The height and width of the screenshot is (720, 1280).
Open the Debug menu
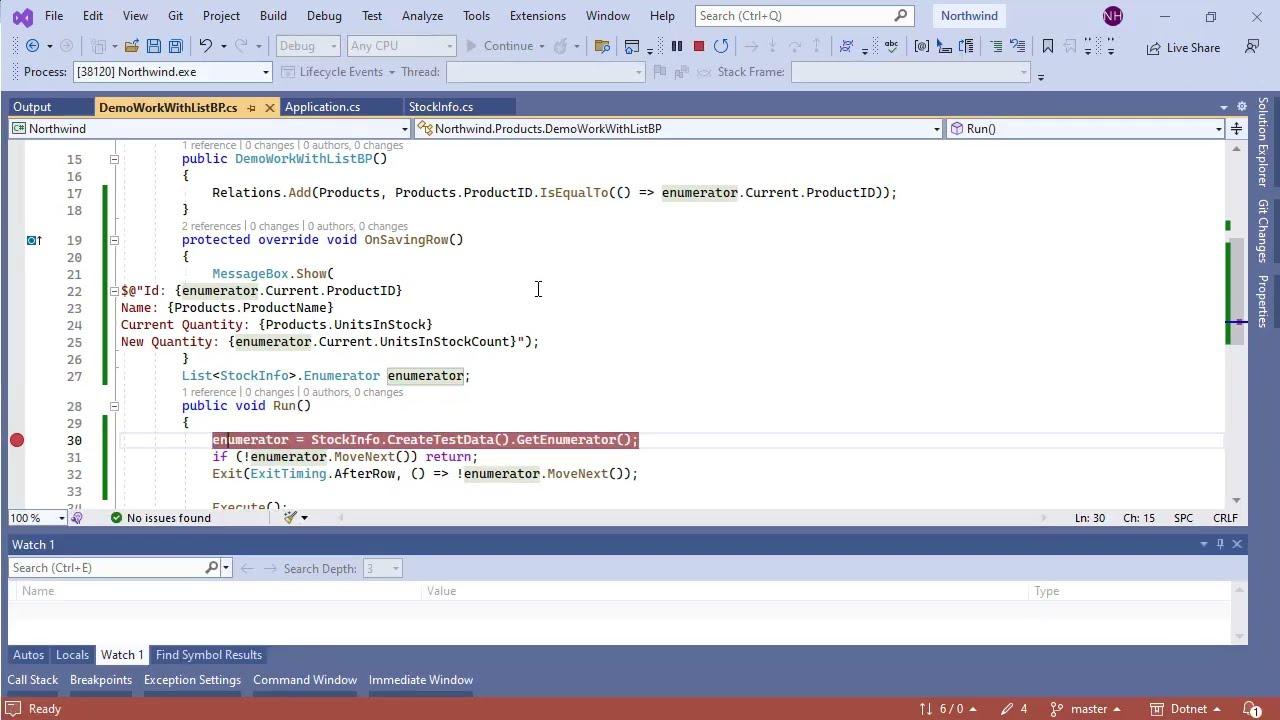click(324, 16)
